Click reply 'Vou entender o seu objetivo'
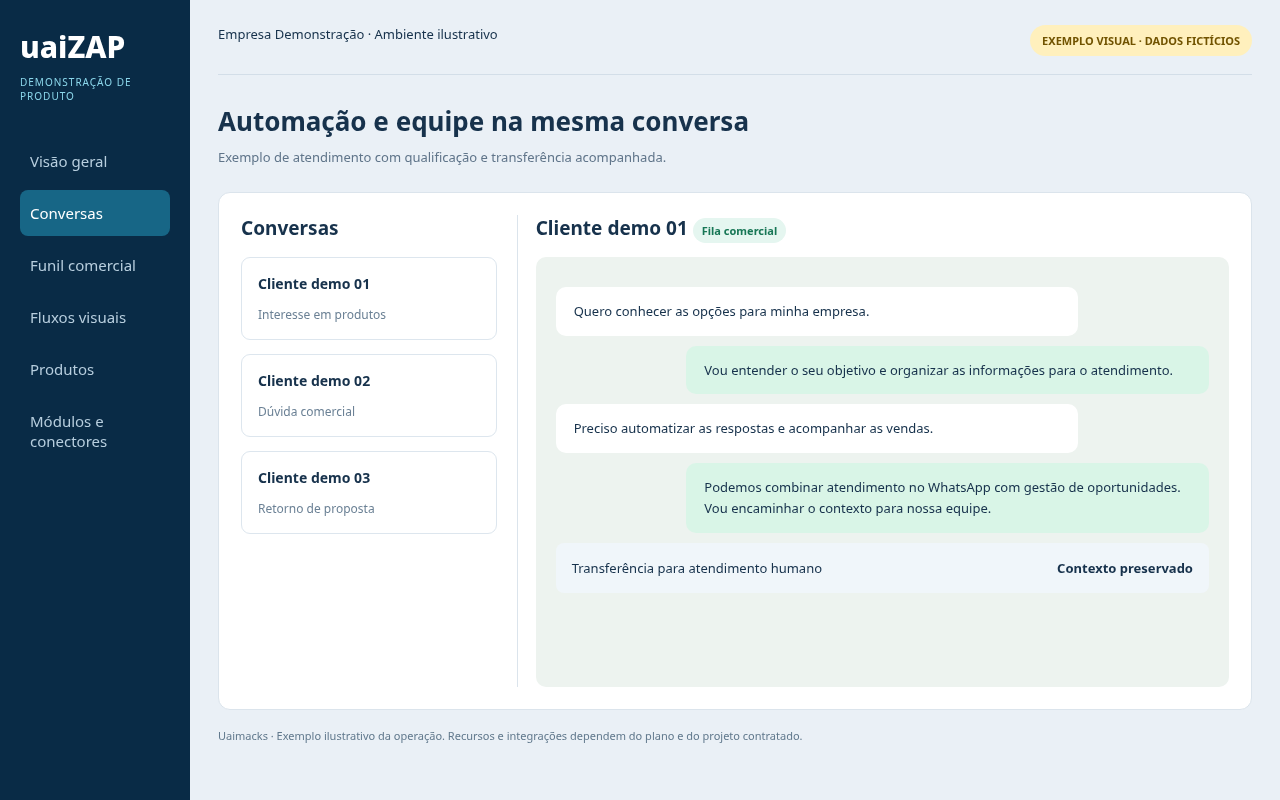The image size is (1280, 800). (x=947, y=370)
